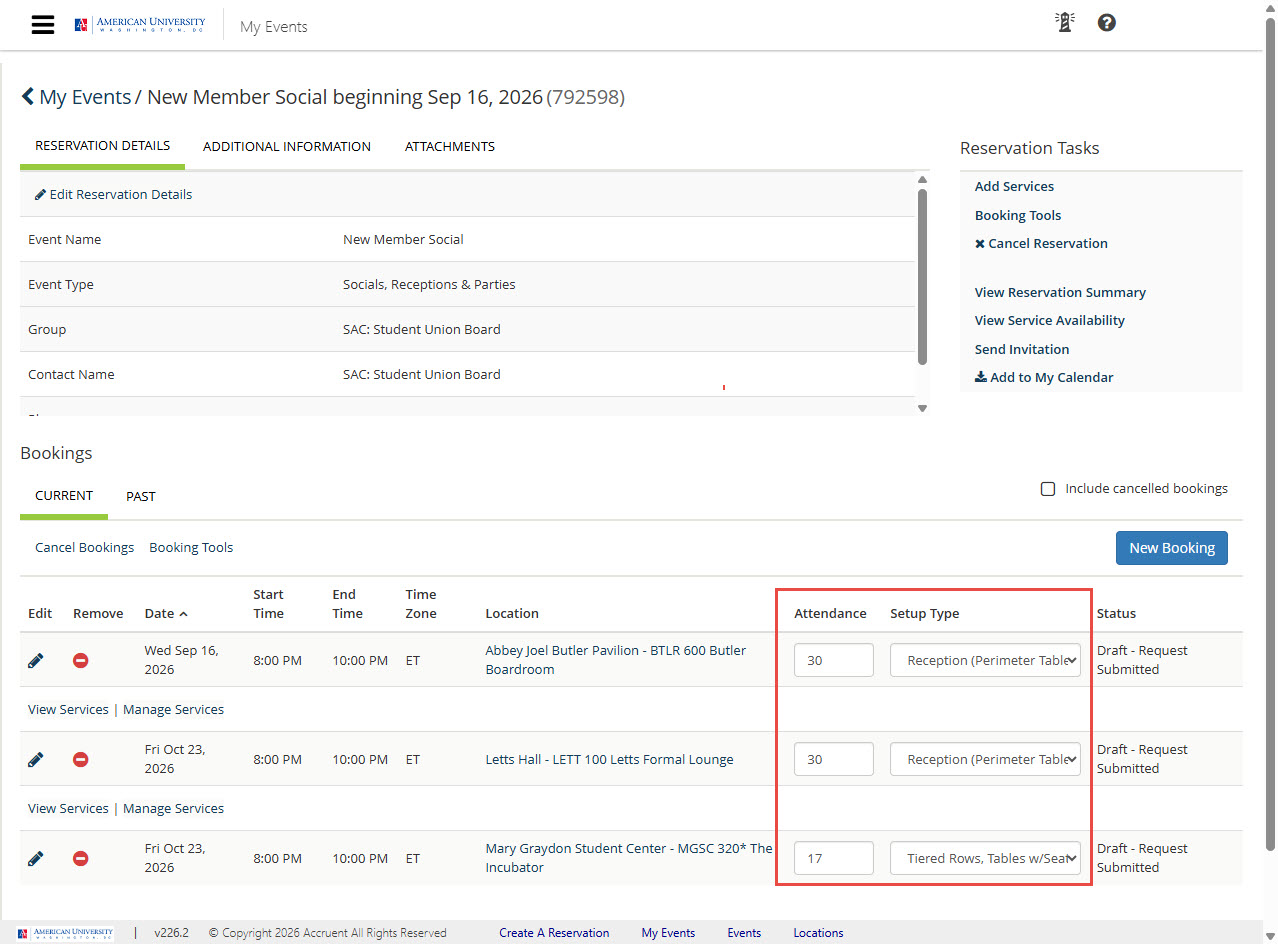This screenshot has height=944, width=1278.
Task: Click the American University logo in header
Action: point(140,25)
